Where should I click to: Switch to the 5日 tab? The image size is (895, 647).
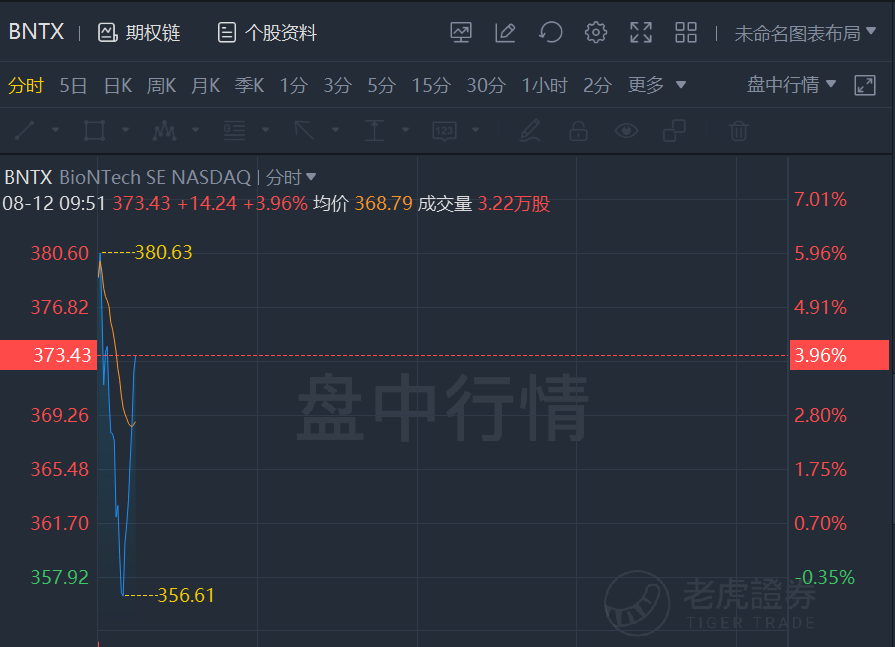73,86
